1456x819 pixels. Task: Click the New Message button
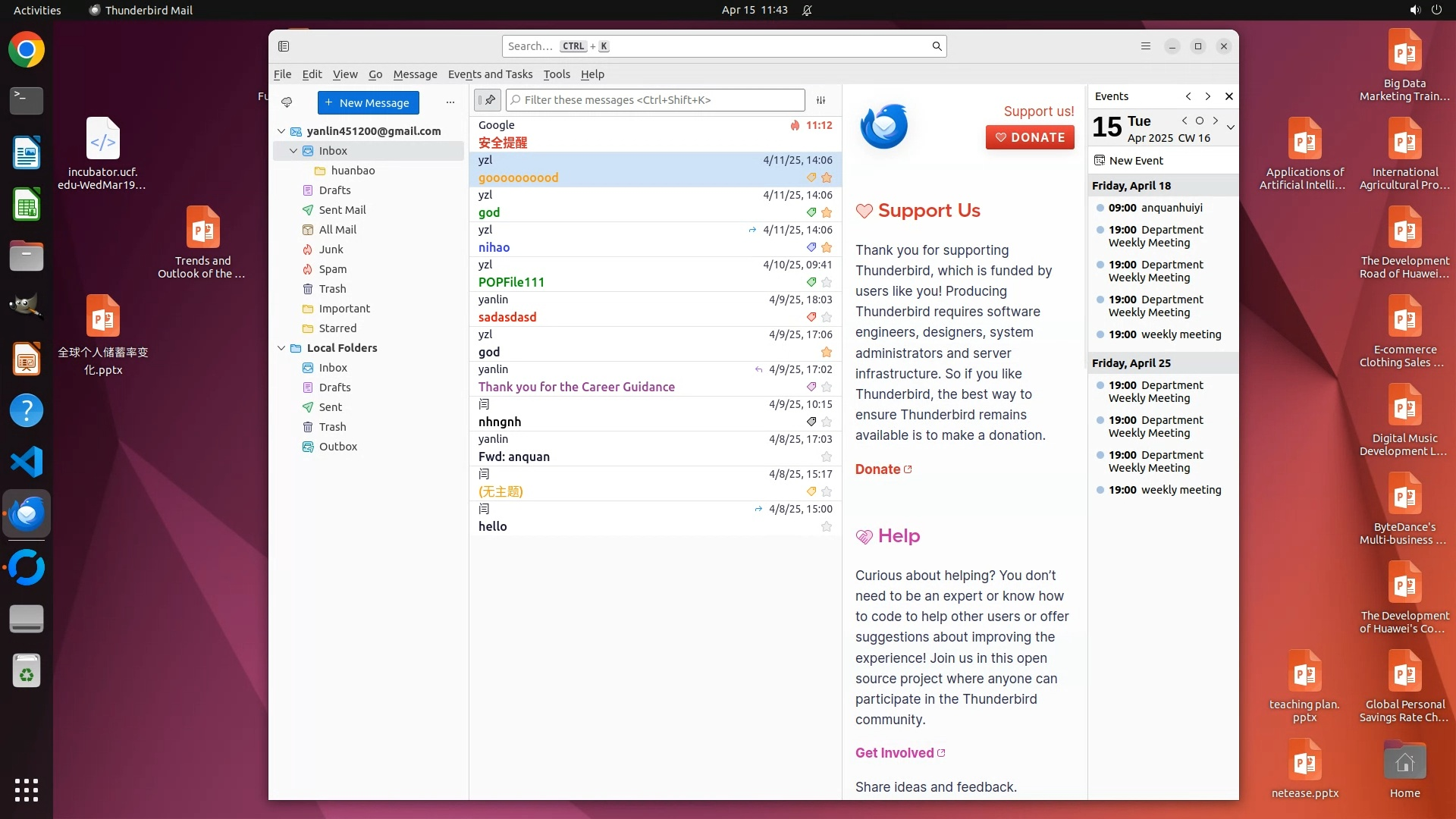pos(368,102)
